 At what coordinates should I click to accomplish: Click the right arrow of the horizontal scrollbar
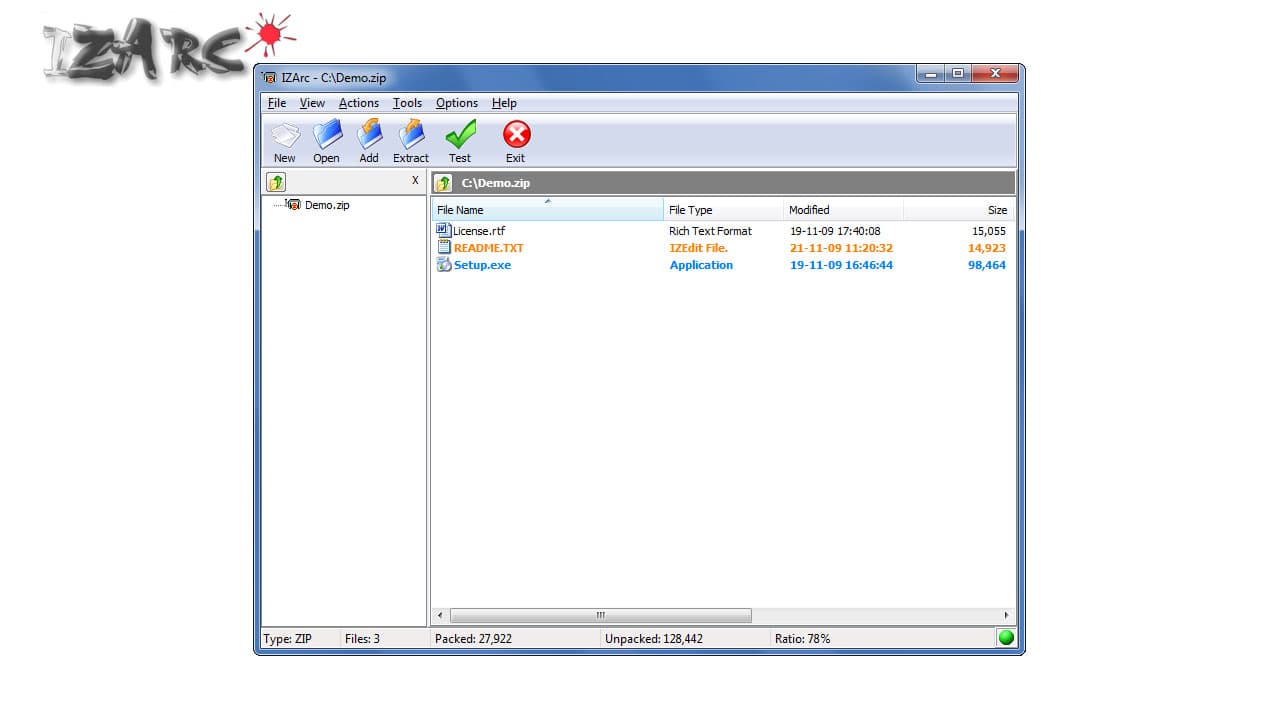click(x=1006, y=615)
